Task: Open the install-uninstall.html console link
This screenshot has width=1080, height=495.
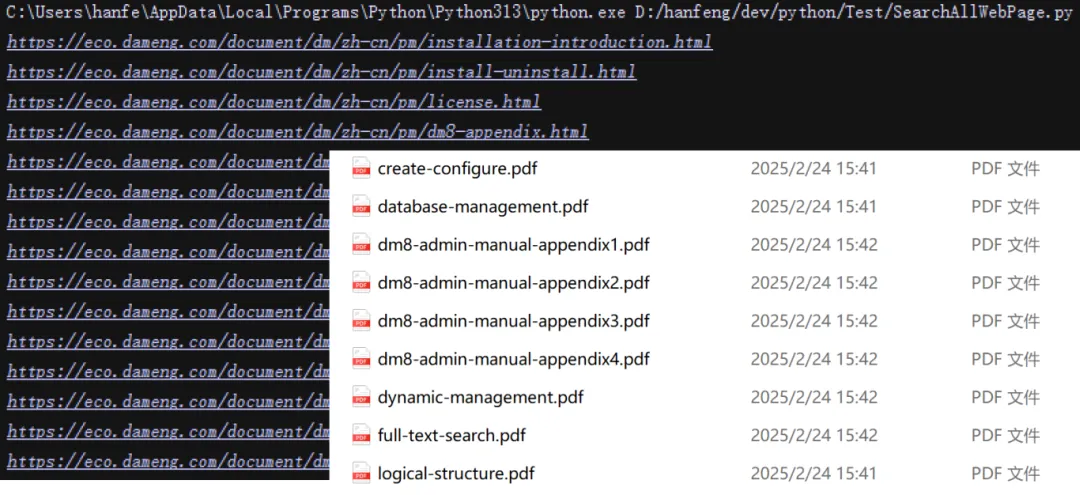Action: click(322, 72)
